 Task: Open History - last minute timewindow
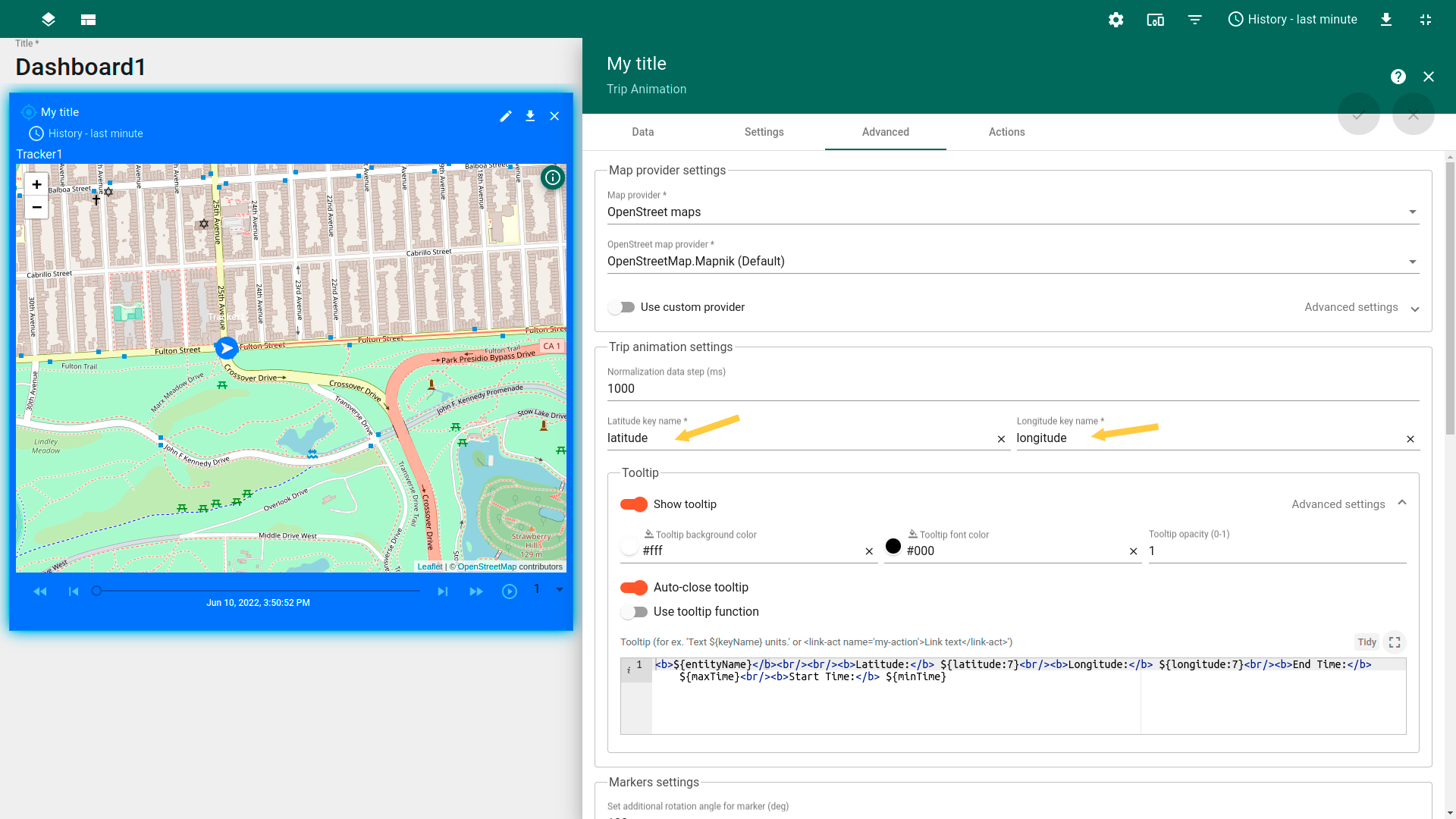click(1292, 20)
